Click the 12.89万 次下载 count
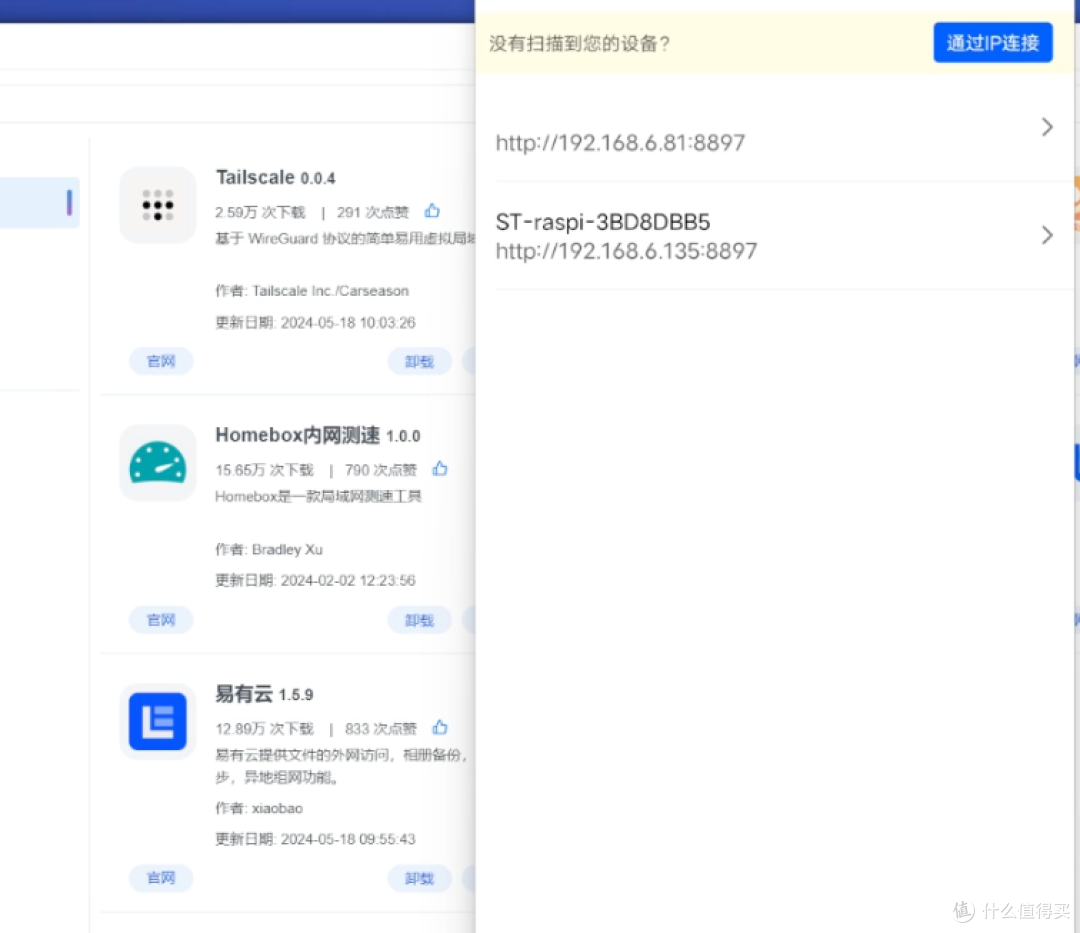Screen dimensions: 1080x933 coord(264,728)
